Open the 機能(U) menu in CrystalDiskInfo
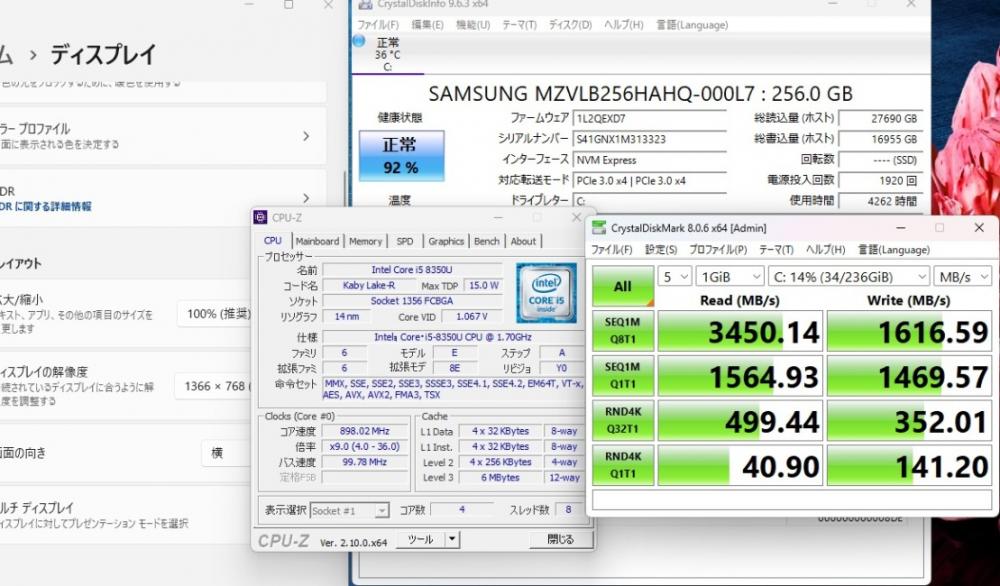The height and width of the screenshot is (586, 1000). pos(473,25)
